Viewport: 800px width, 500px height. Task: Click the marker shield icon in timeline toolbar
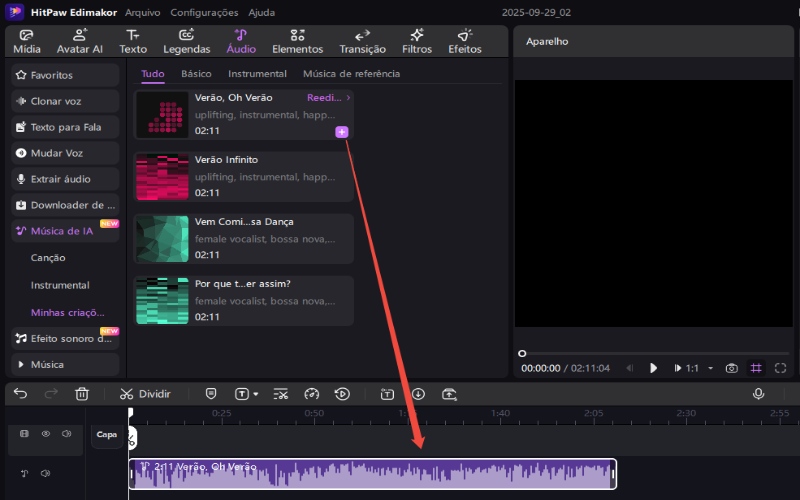click(211, 394)
